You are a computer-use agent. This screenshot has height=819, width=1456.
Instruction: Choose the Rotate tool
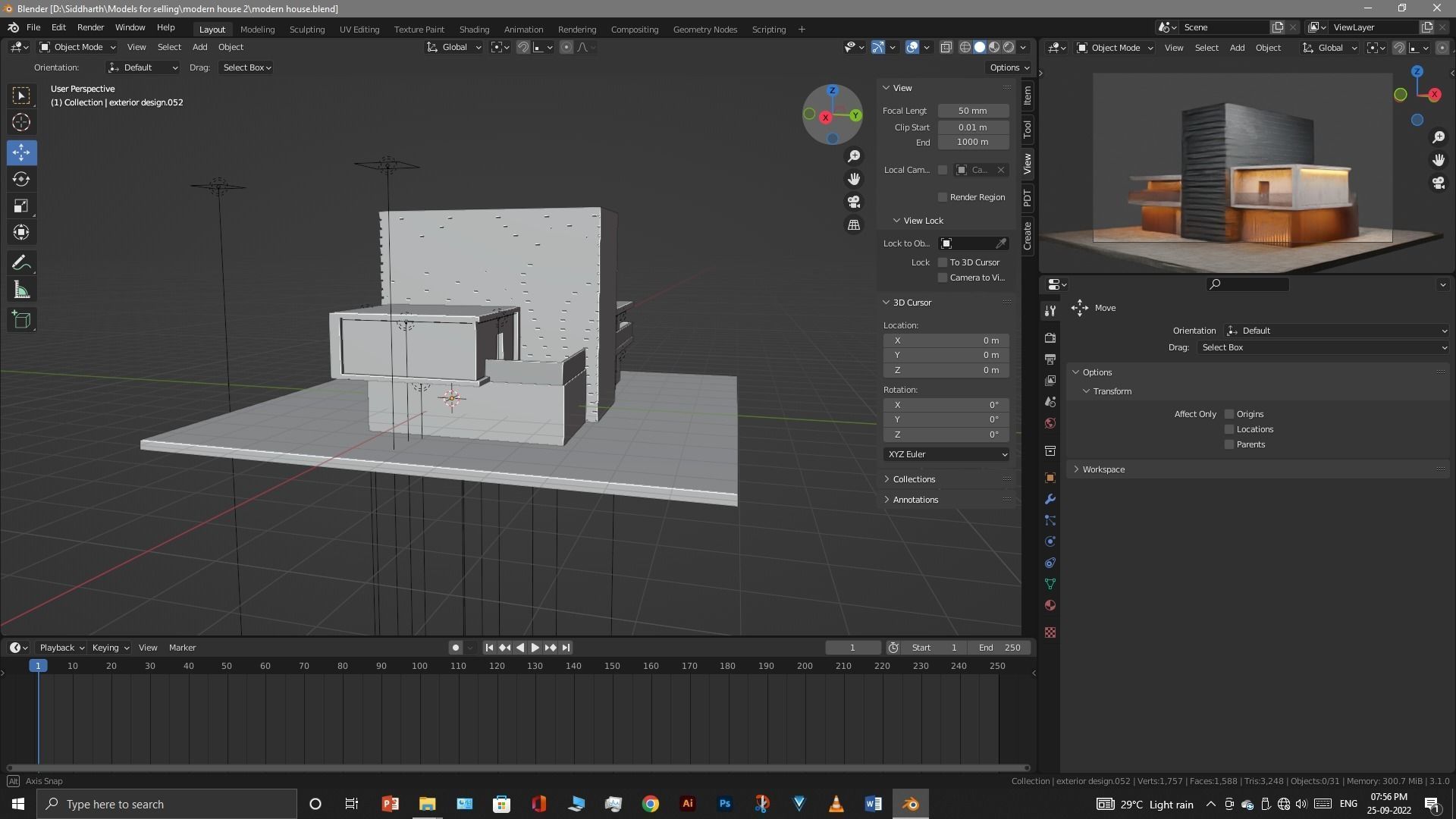(x=21, y=179)
